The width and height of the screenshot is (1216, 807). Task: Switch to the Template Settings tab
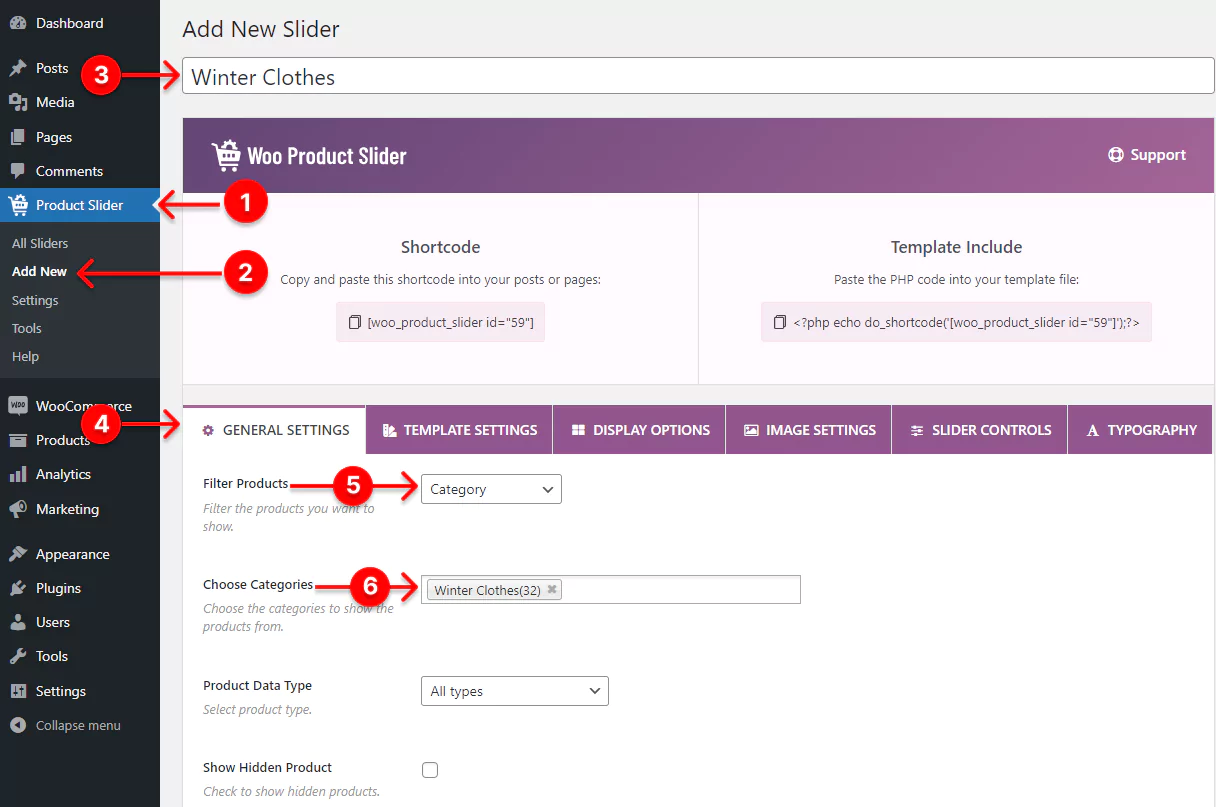459,430
